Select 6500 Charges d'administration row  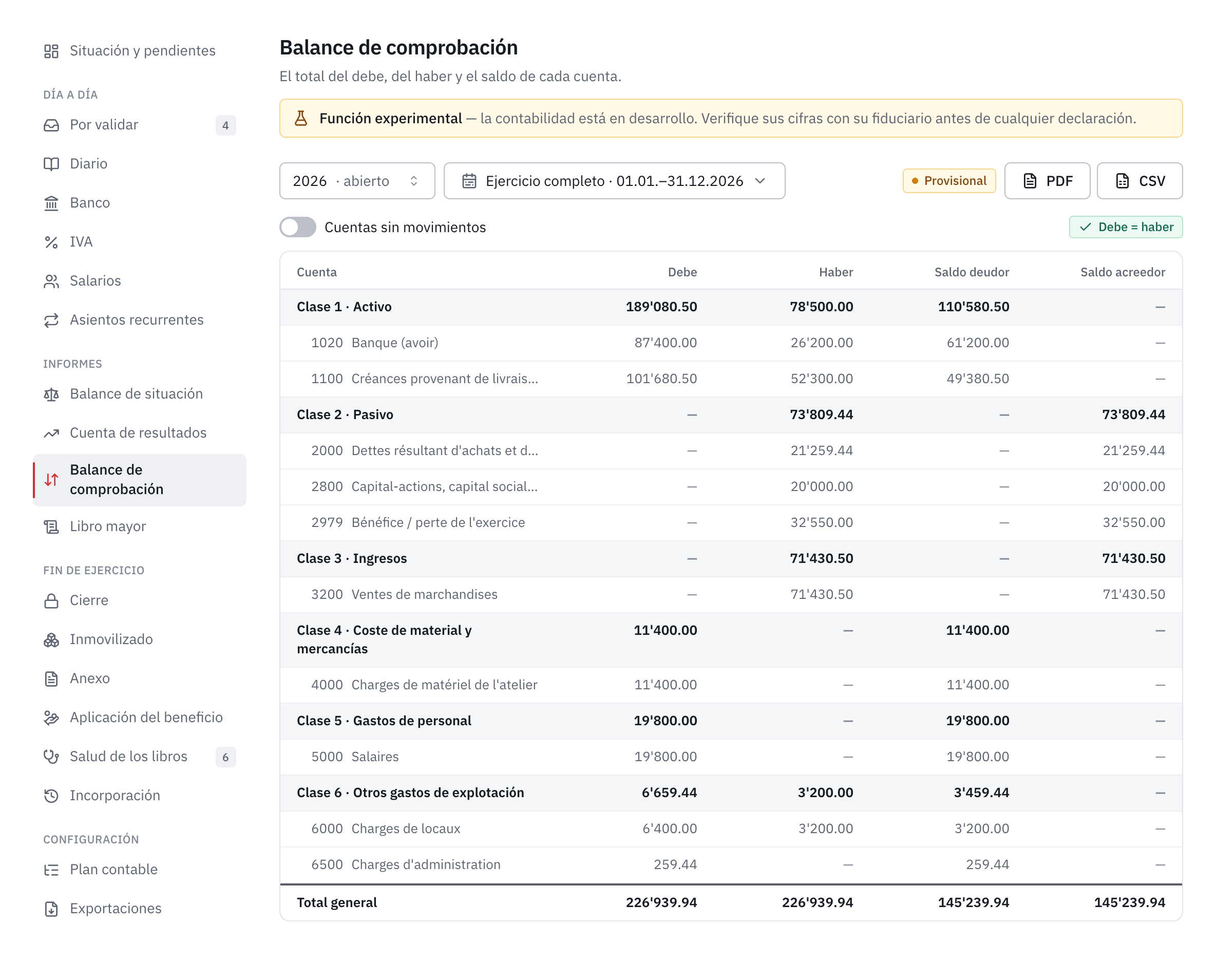coord(731,864)
